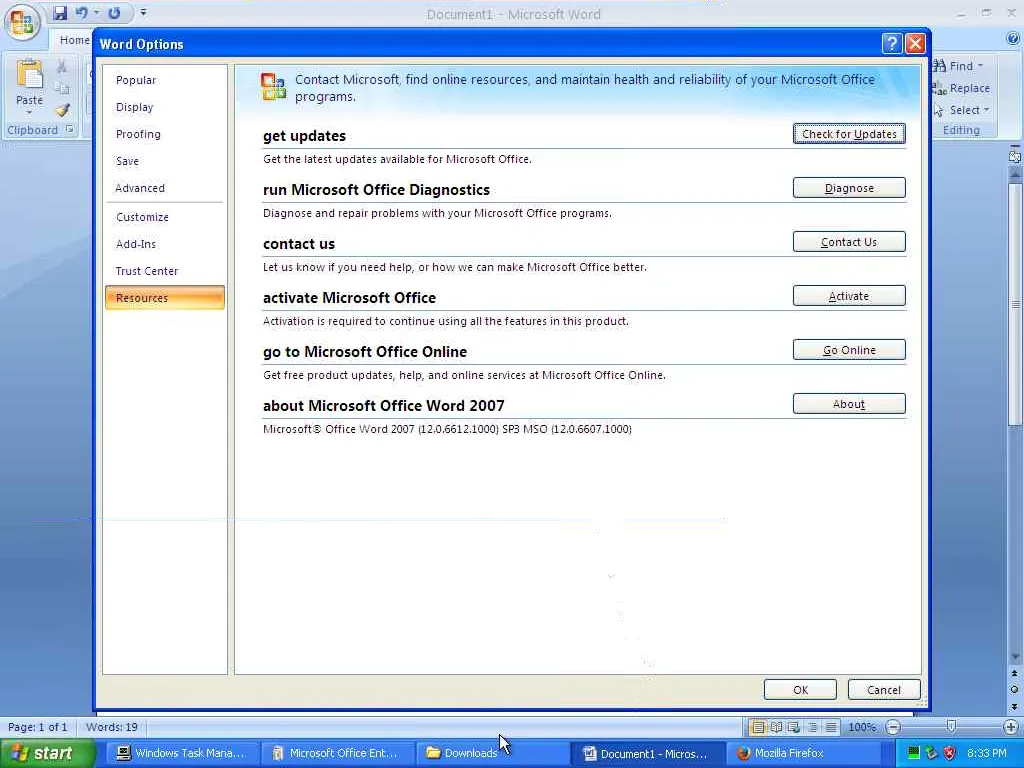Screen dimensions: 1024x768
Task: Click the 100% zoom level
Action: click(x=861, y=727)
